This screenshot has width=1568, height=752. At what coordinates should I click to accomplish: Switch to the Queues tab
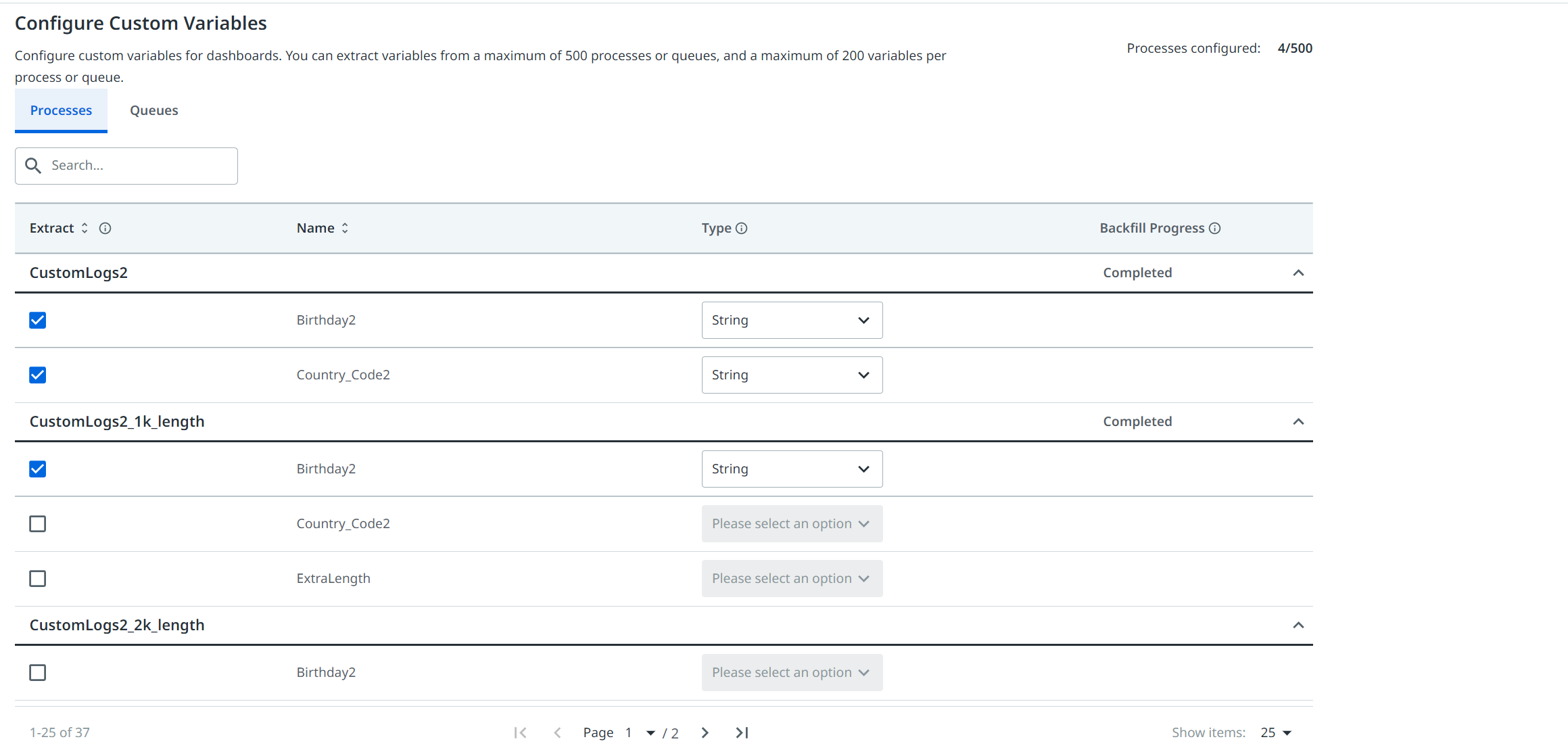pyautogui.click(x=154, y=110)
